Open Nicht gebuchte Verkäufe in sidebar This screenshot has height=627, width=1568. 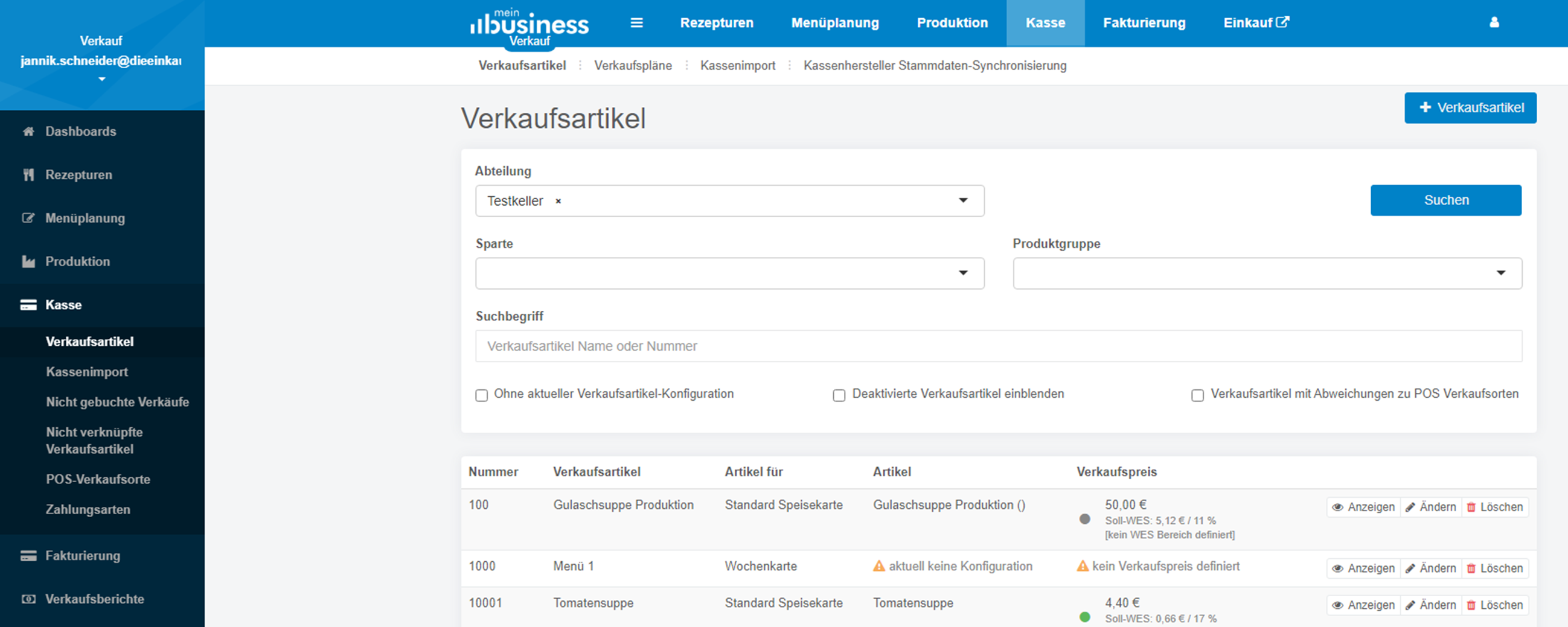118,402
